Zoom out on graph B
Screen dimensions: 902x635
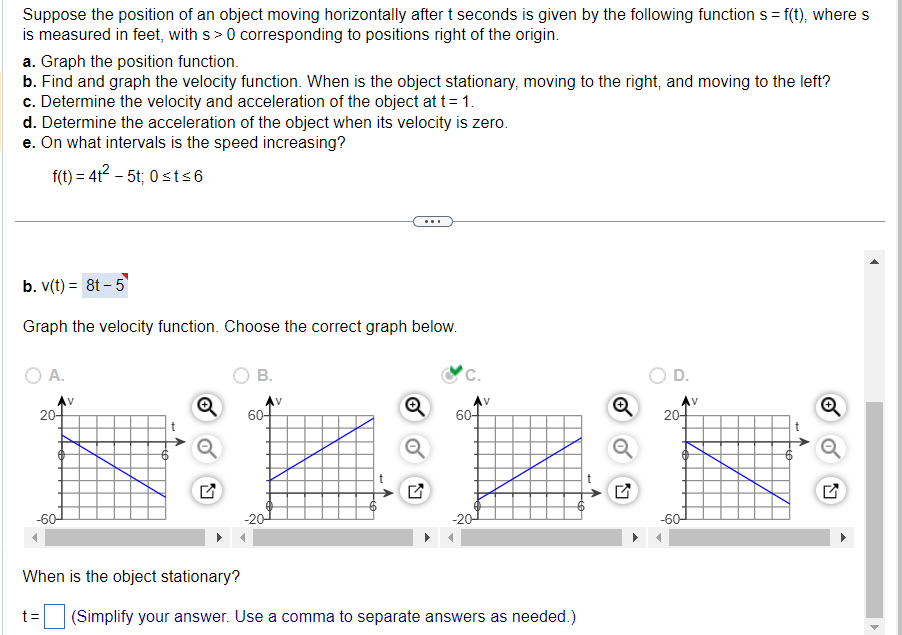[417, 448]
